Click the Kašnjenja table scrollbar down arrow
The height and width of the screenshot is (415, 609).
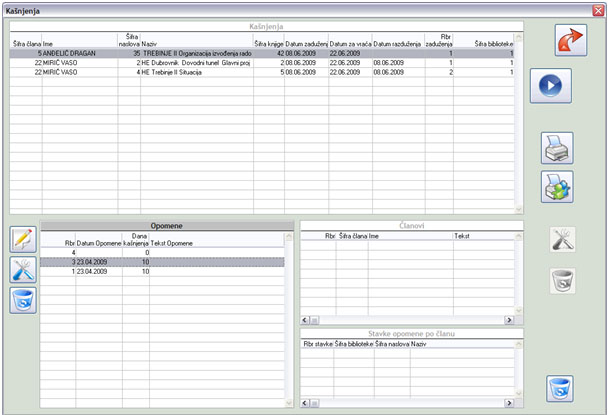point(520,207)
